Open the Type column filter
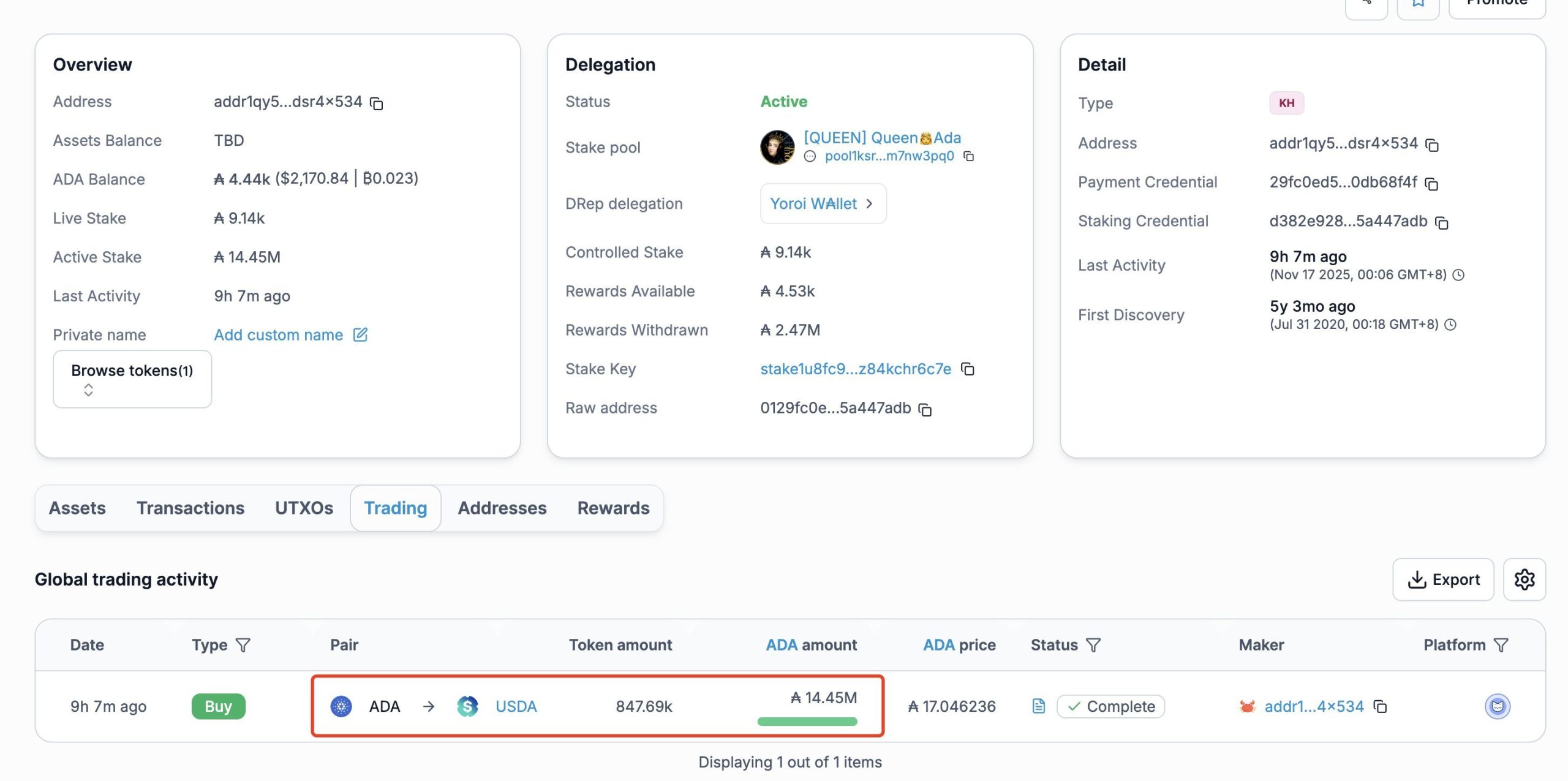Image resolution: width=1568 pixels, height=781 pixels. point(243,645)
